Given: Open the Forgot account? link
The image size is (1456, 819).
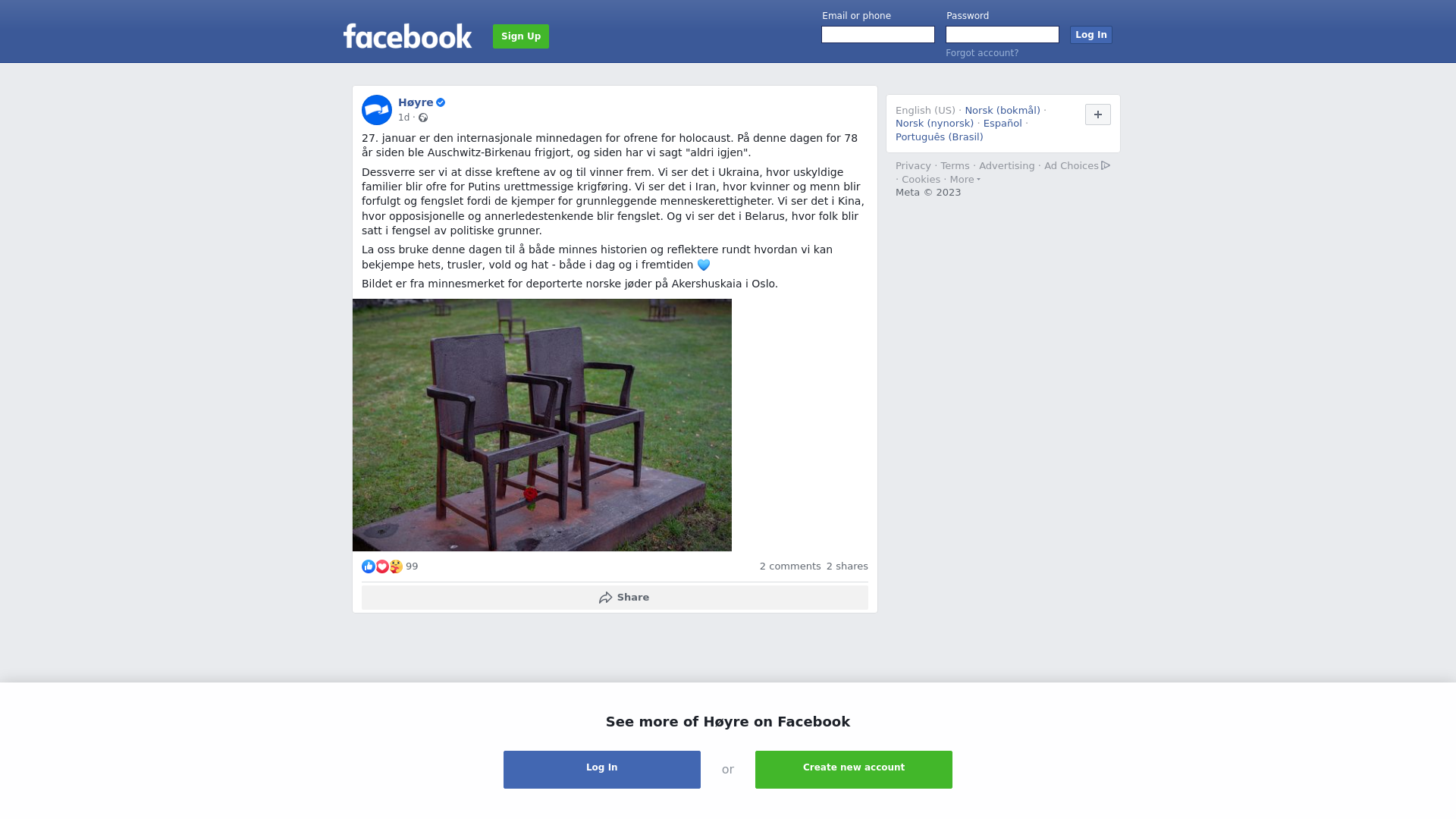Looking at the screenshot, I should [x=982, y=53].
